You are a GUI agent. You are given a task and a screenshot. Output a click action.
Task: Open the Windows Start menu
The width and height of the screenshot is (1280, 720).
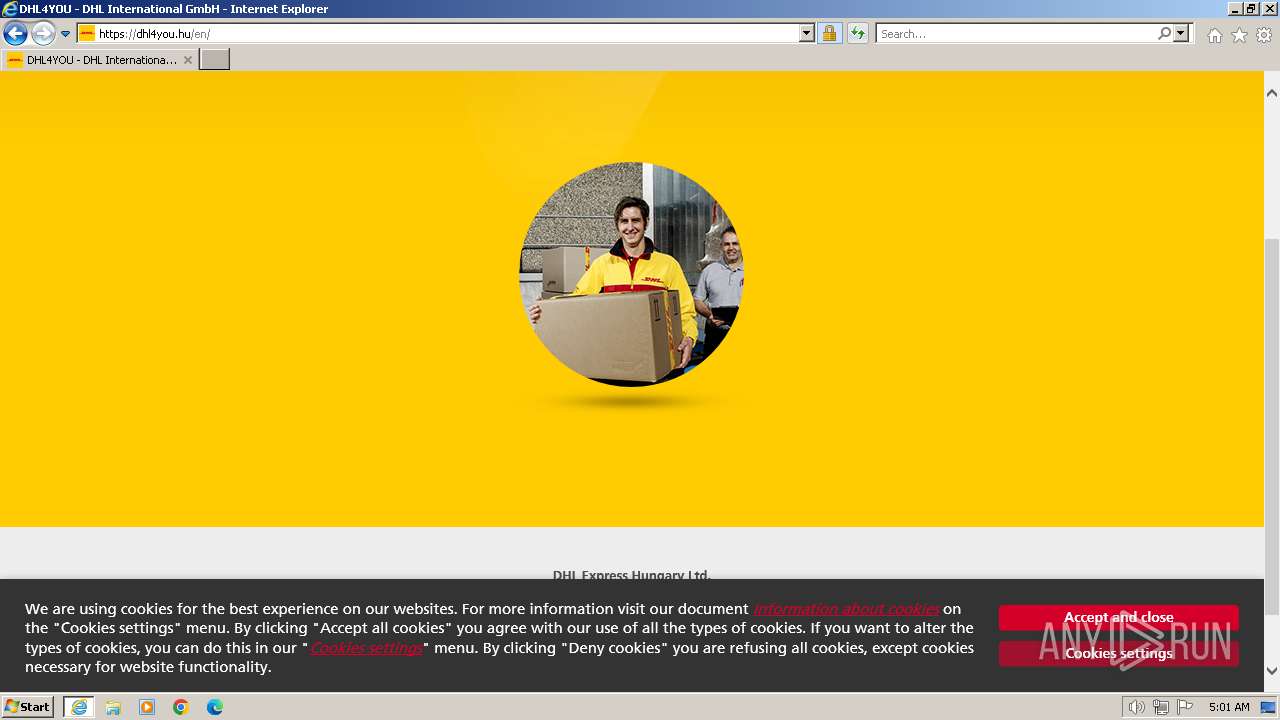coord(28,706)
